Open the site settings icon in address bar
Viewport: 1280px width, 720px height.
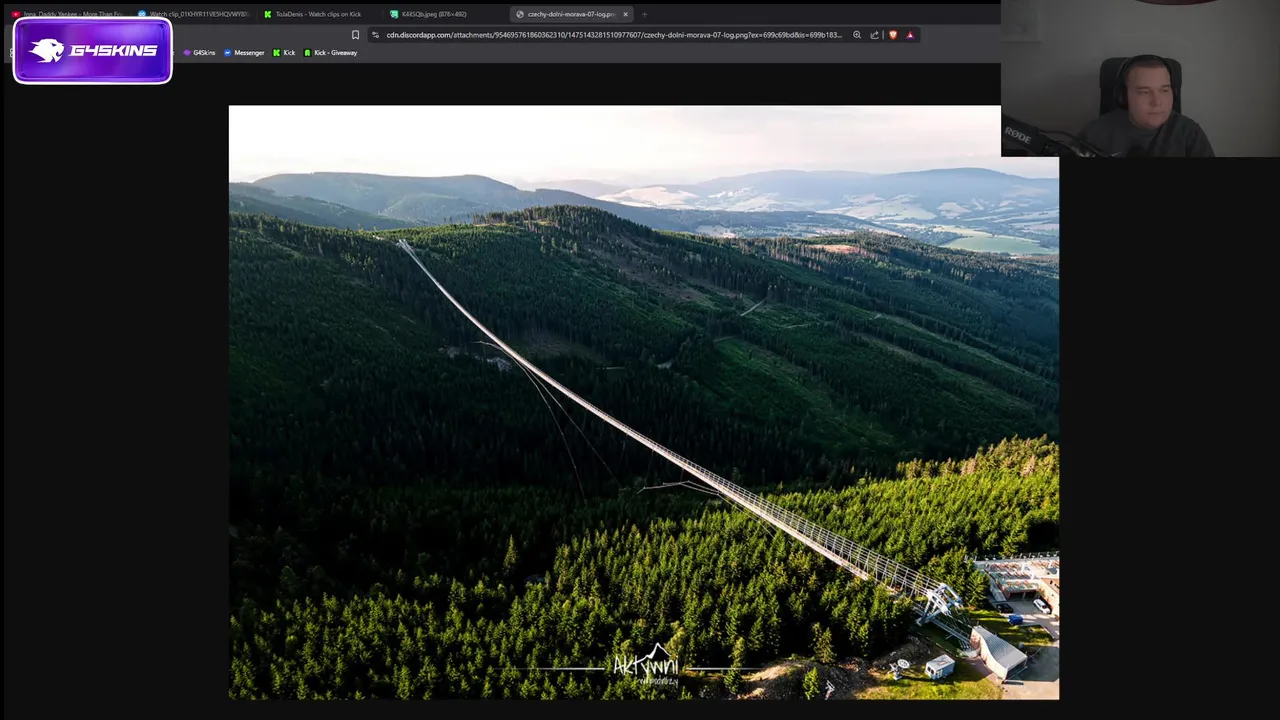[x=375, y=35]
